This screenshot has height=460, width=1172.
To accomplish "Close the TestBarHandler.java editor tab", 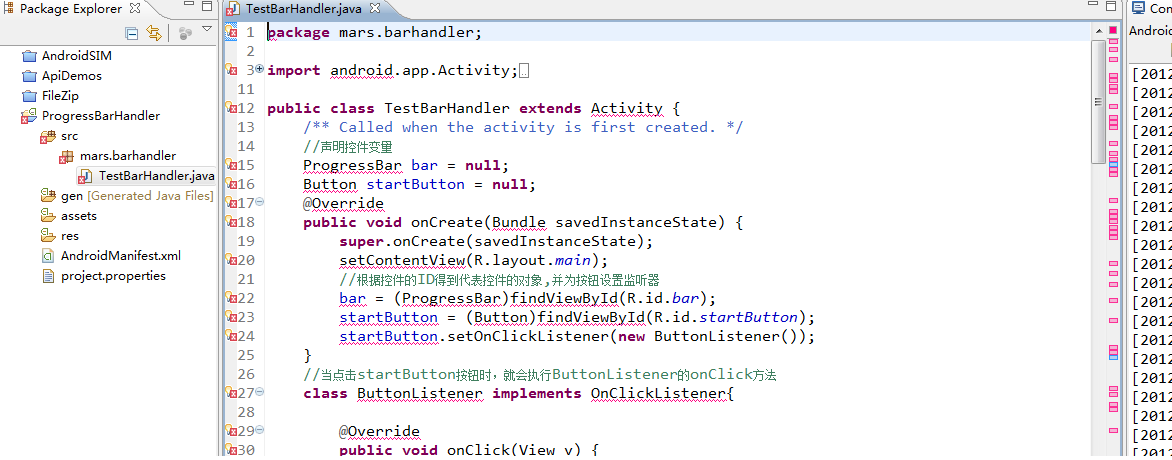I will (375, 9).
